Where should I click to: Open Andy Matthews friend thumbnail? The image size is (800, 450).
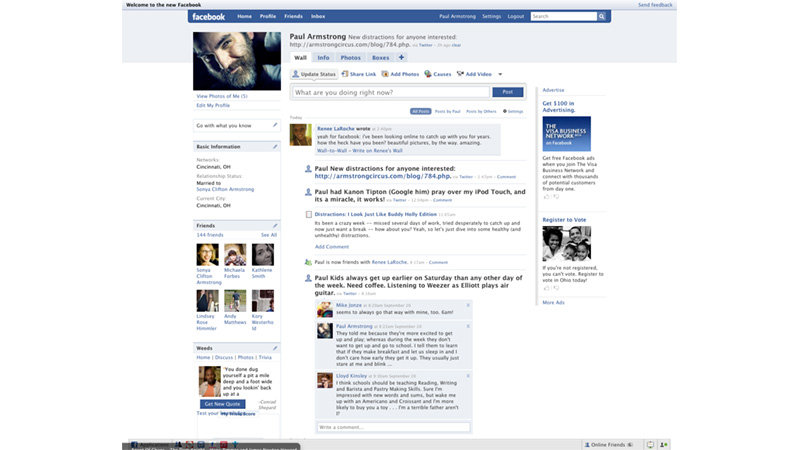[235, 301]
